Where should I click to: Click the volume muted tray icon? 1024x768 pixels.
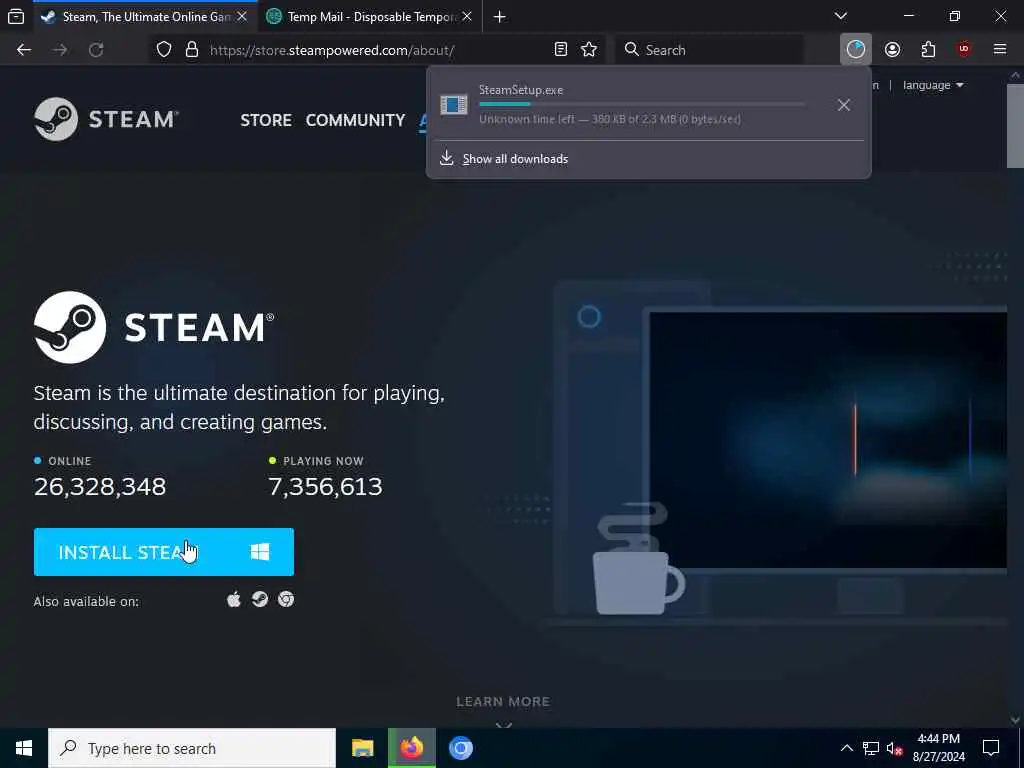(x=895, y=748)
